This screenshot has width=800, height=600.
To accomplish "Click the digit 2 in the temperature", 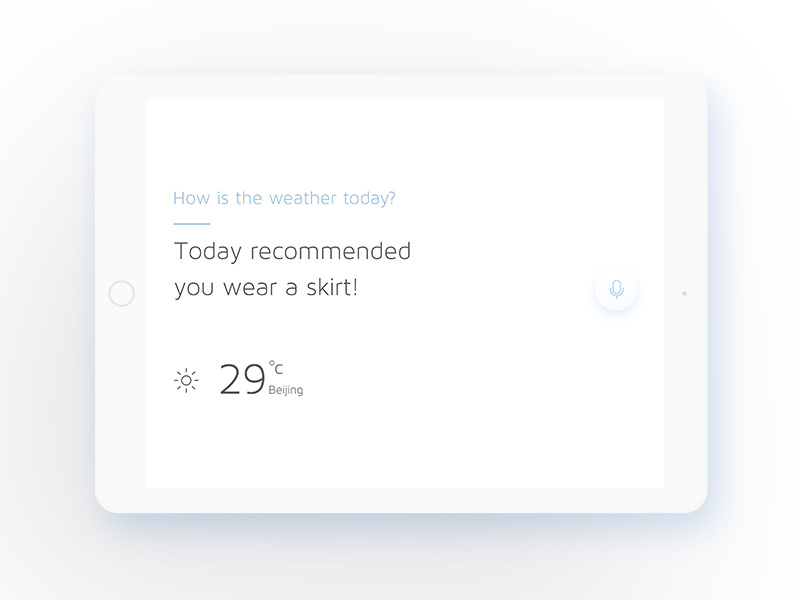I will pos(229,380).
